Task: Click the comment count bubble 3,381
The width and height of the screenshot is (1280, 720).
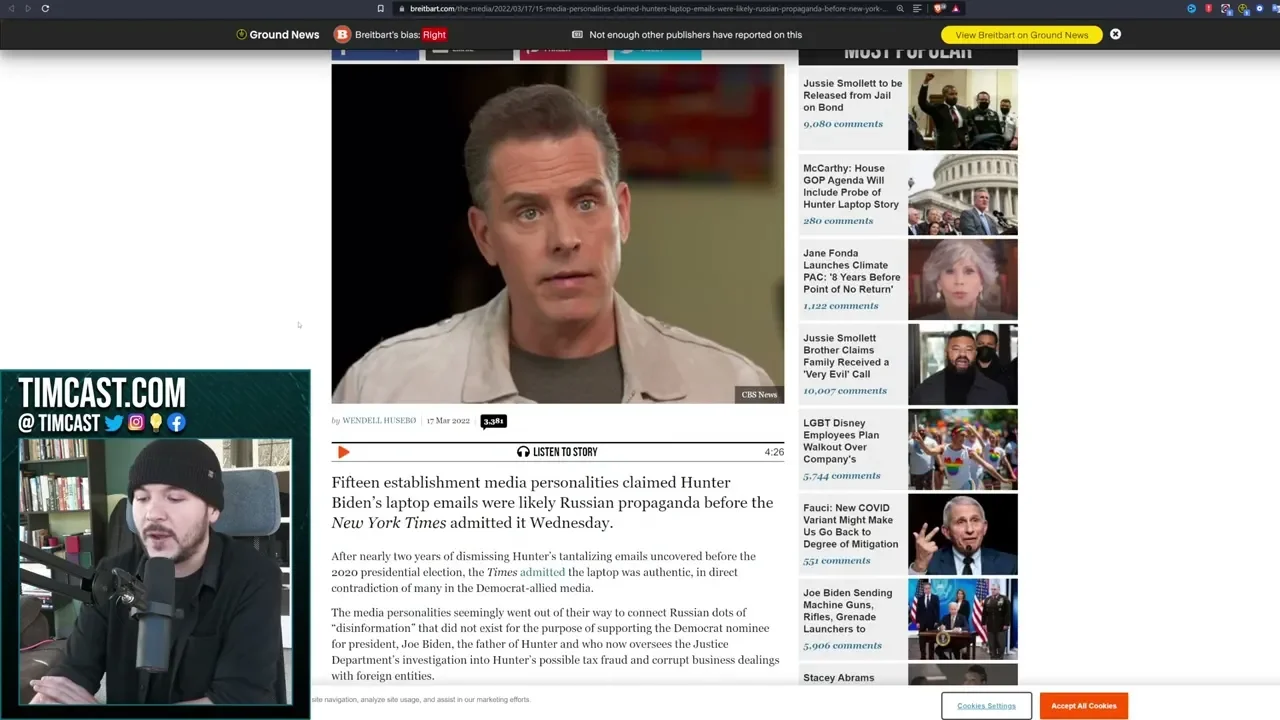Action: [x=493, y=421]
